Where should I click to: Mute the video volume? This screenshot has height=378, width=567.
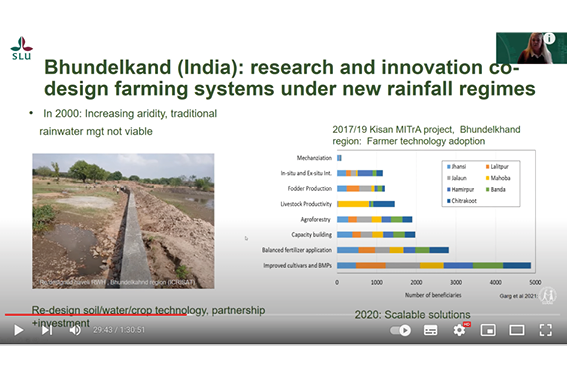(75, 330)
